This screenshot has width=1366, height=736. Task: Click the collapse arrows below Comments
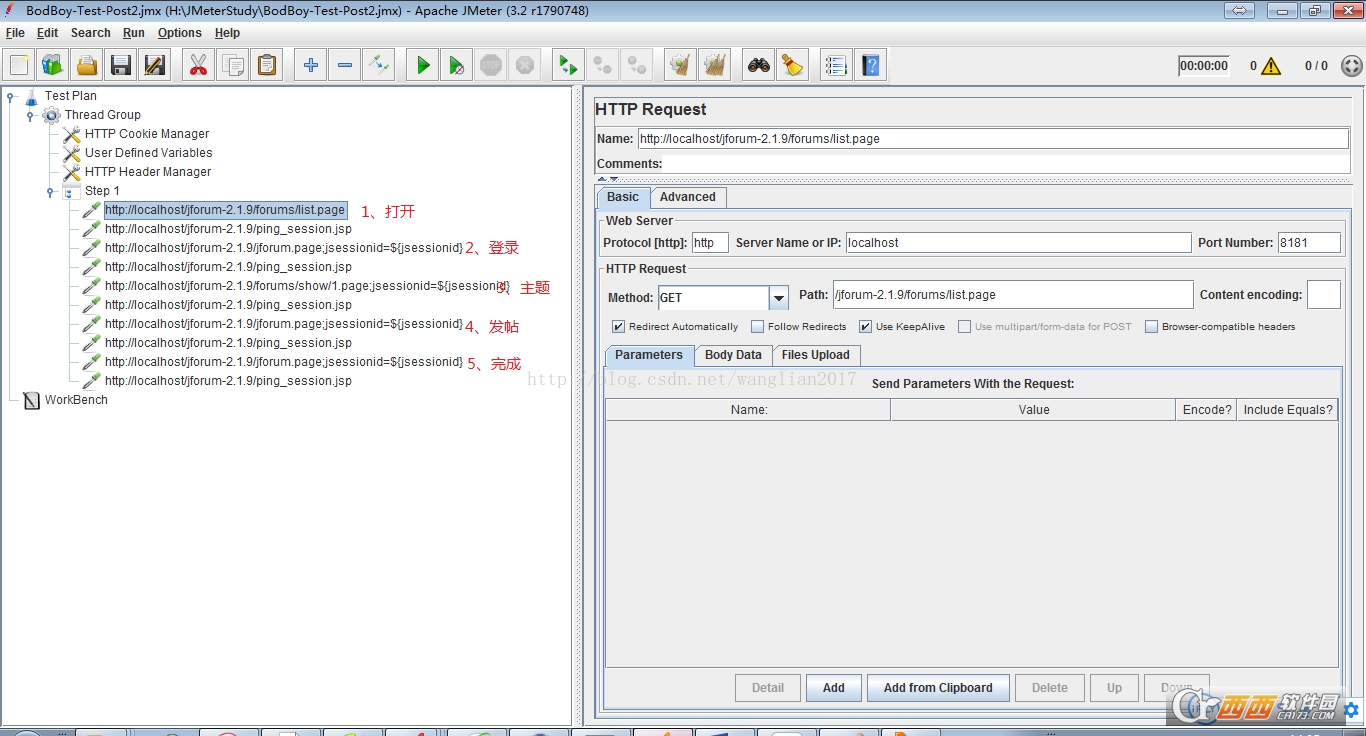coord(608,179)
